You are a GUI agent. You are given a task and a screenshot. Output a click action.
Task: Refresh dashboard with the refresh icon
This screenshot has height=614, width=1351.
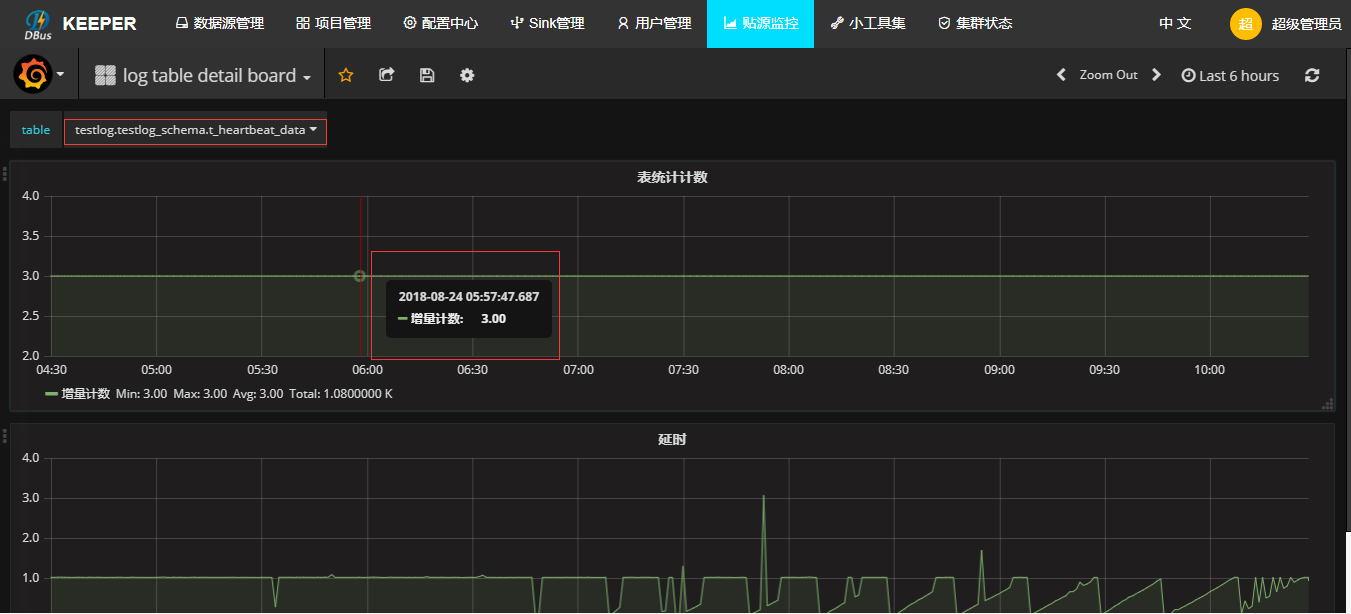pyautogui.click(x=1312, y=75)
